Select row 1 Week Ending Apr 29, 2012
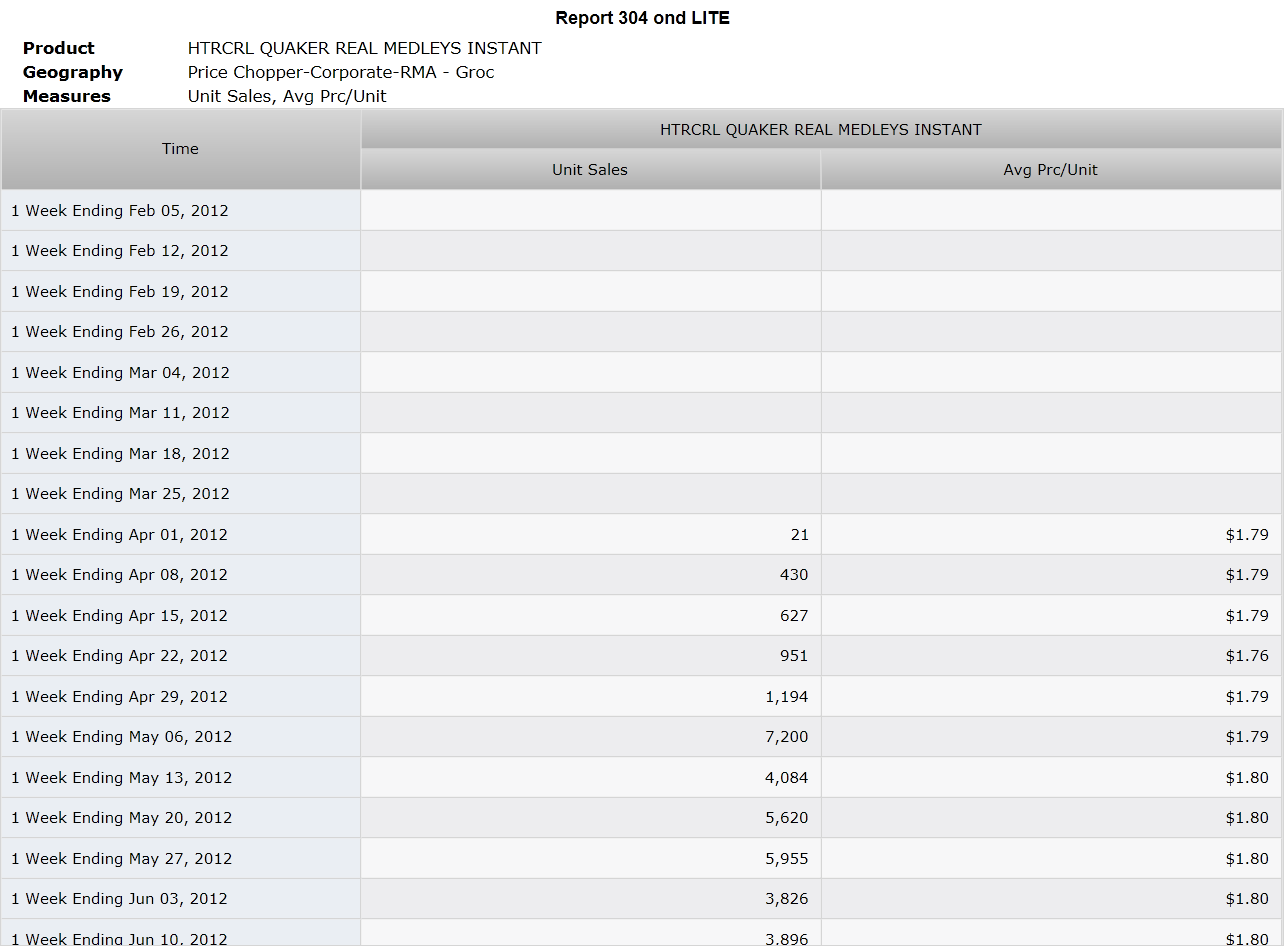The width and height of the screenshot is (1284, 946). coord(641,696)
